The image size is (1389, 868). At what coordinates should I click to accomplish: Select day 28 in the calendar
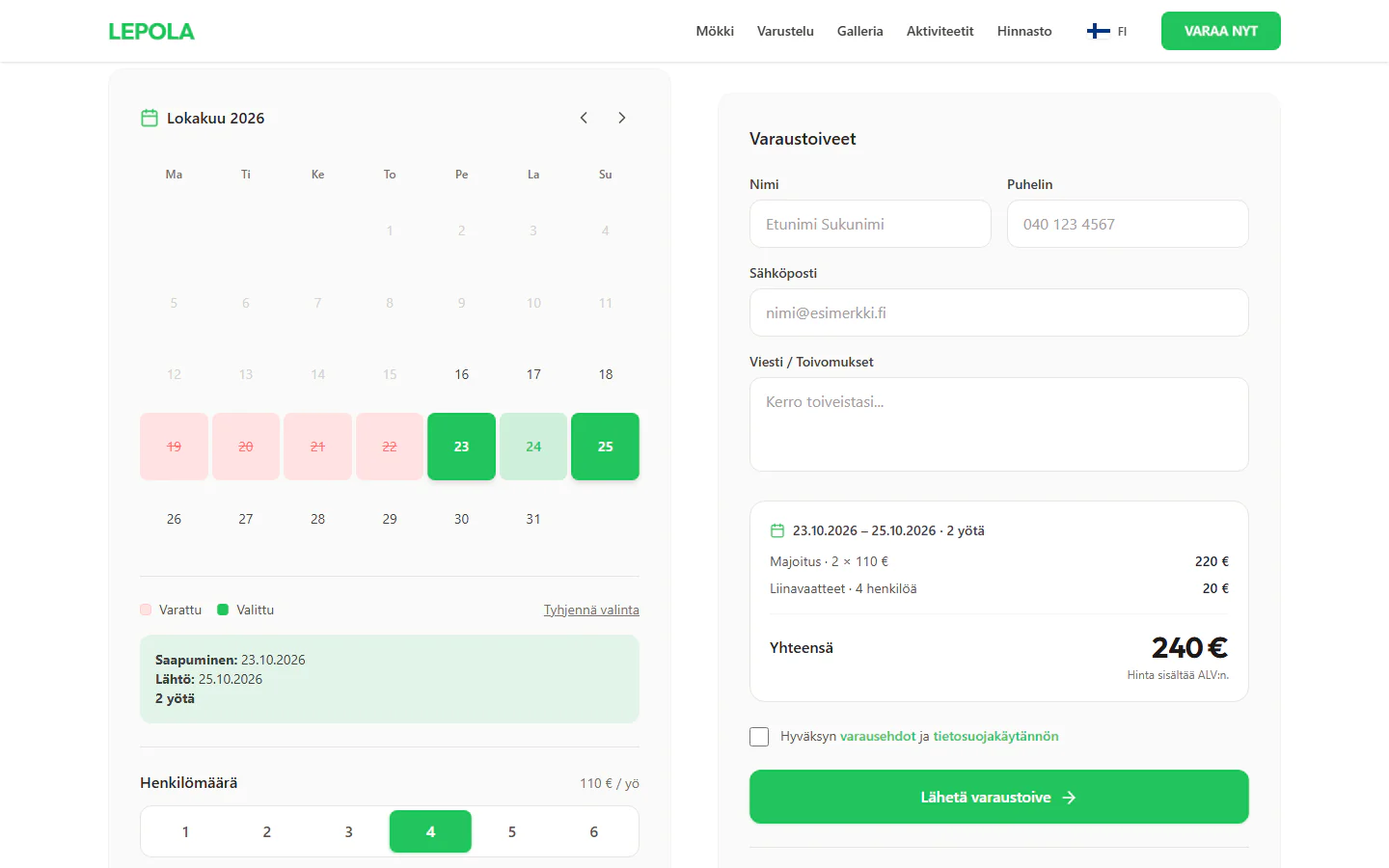[317, 519]
